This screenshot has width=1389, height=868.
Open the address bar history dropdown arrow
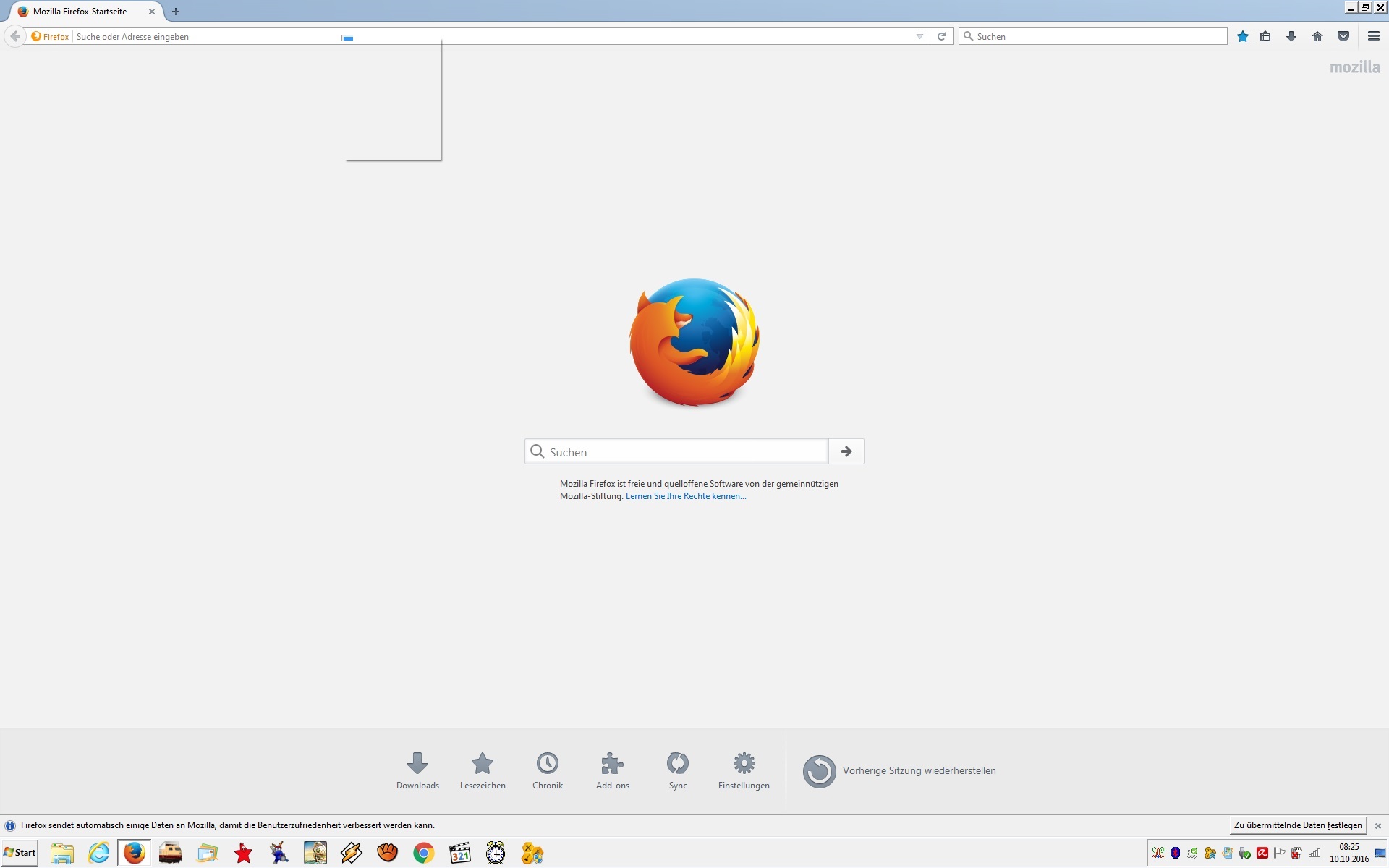[x=919, y=36]
